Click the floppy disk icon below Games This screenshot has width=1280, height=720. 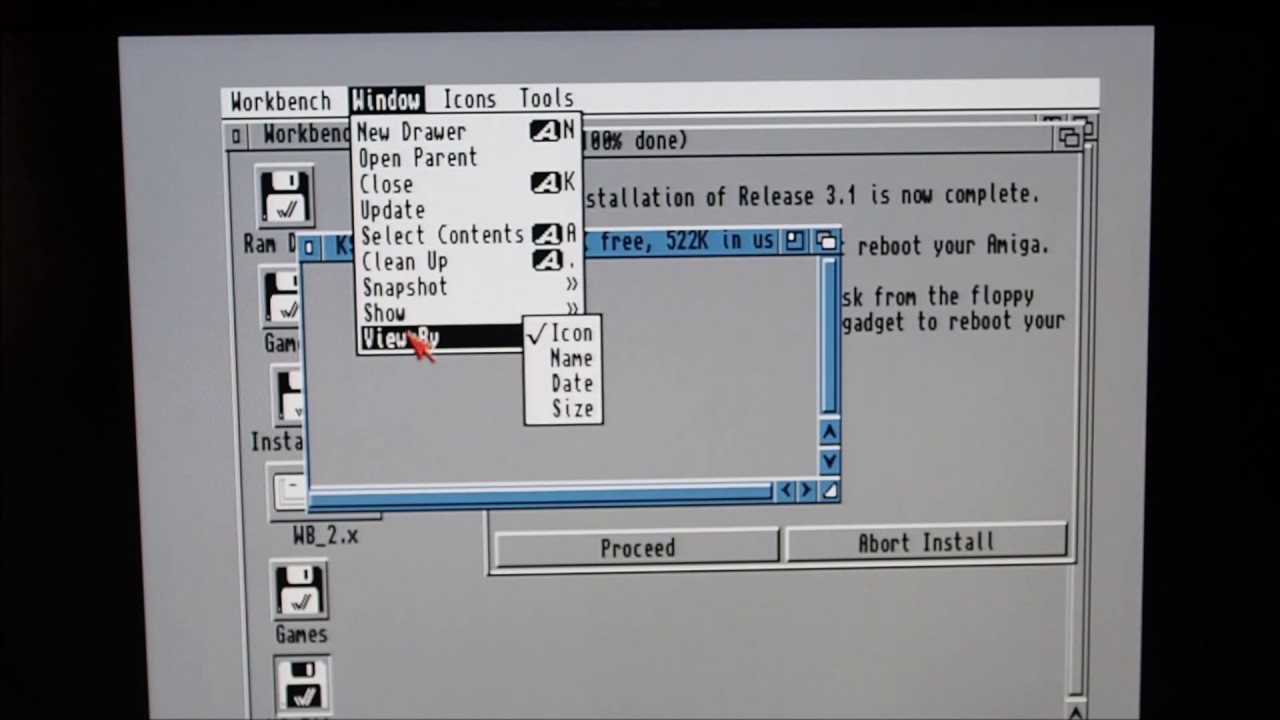302,684
